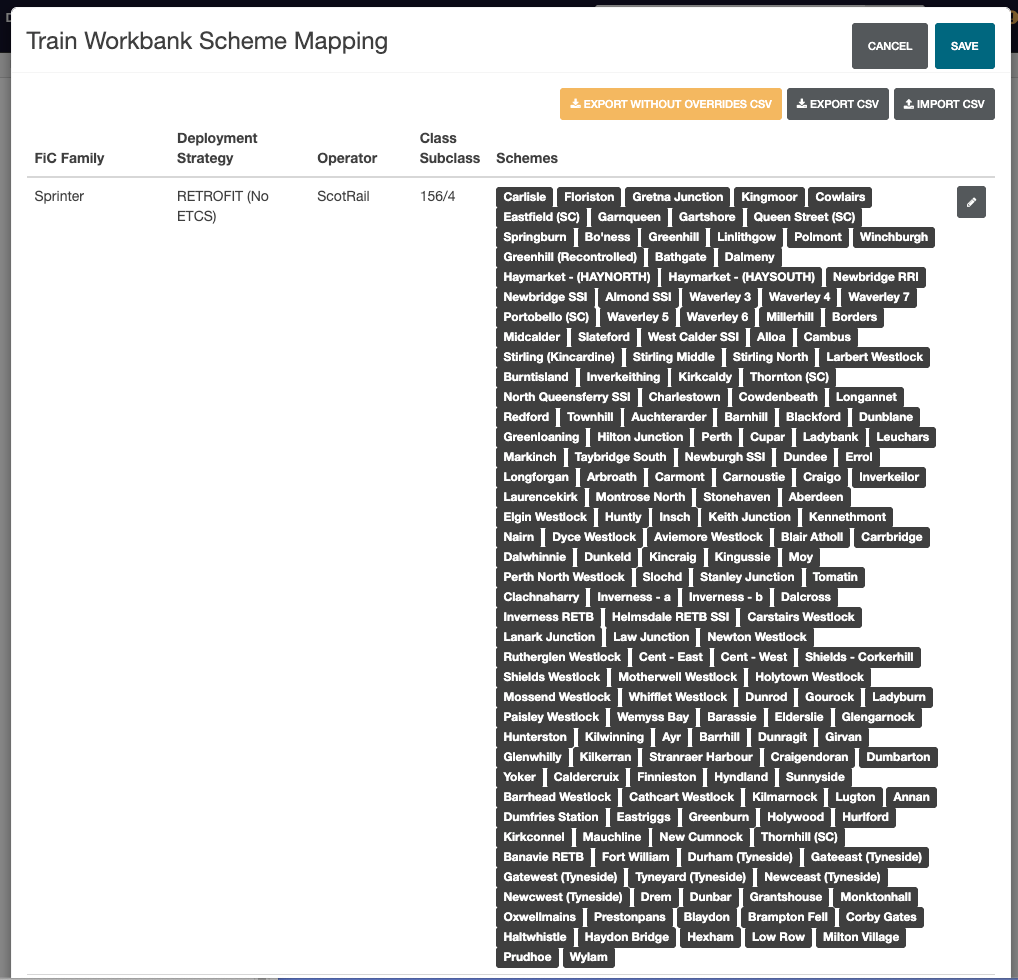This screenshot has width=1018, height=980.
Task: Select the Inverness RETB scheme tag
Action: tap(548, 617)
